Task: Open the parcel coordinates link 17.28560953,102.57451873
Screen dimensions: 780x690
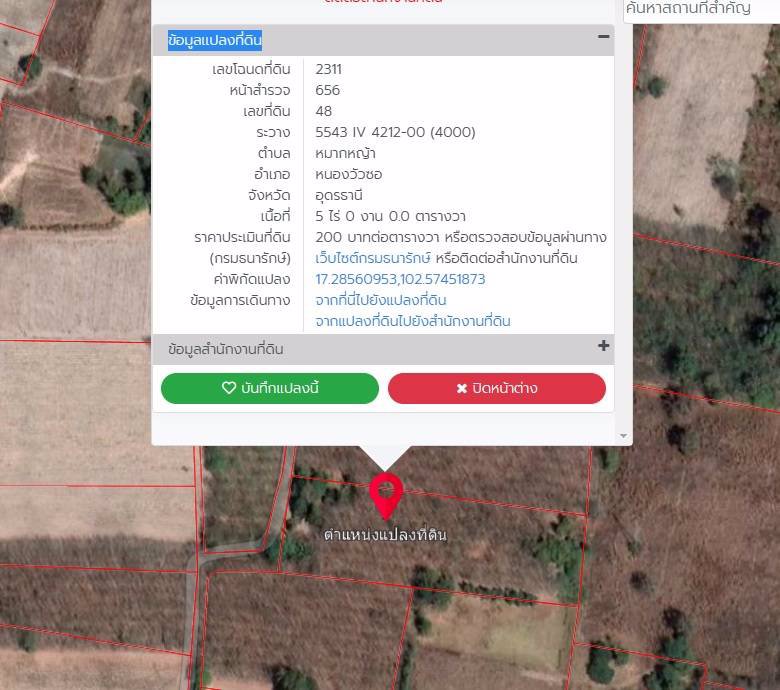Action: click(x=400, y=279)
